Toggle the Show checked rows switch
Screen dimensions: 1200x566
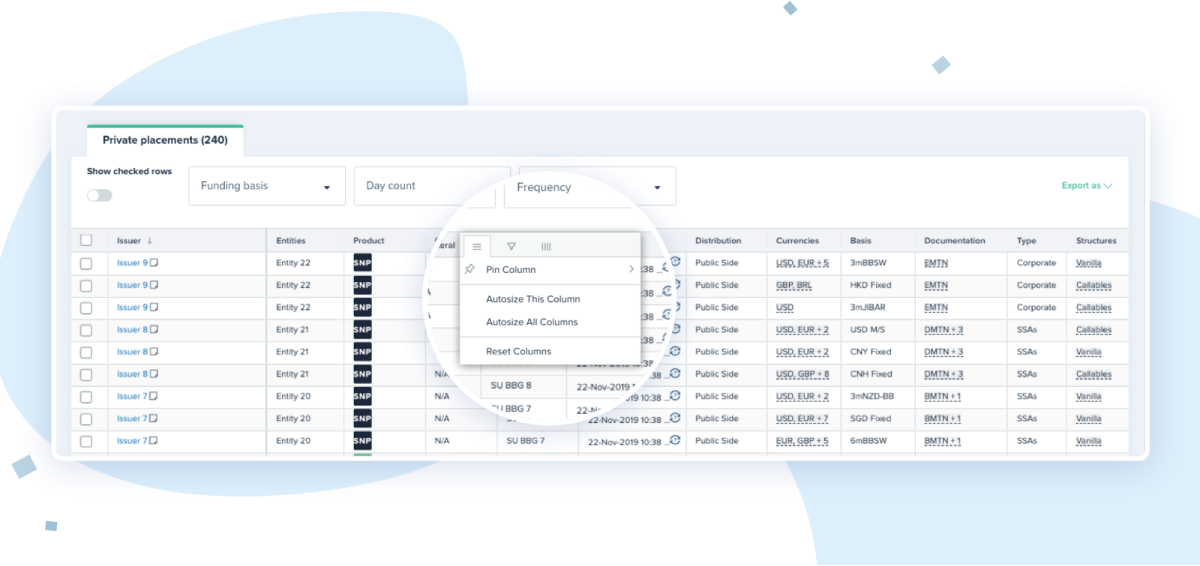pos(100,195)
